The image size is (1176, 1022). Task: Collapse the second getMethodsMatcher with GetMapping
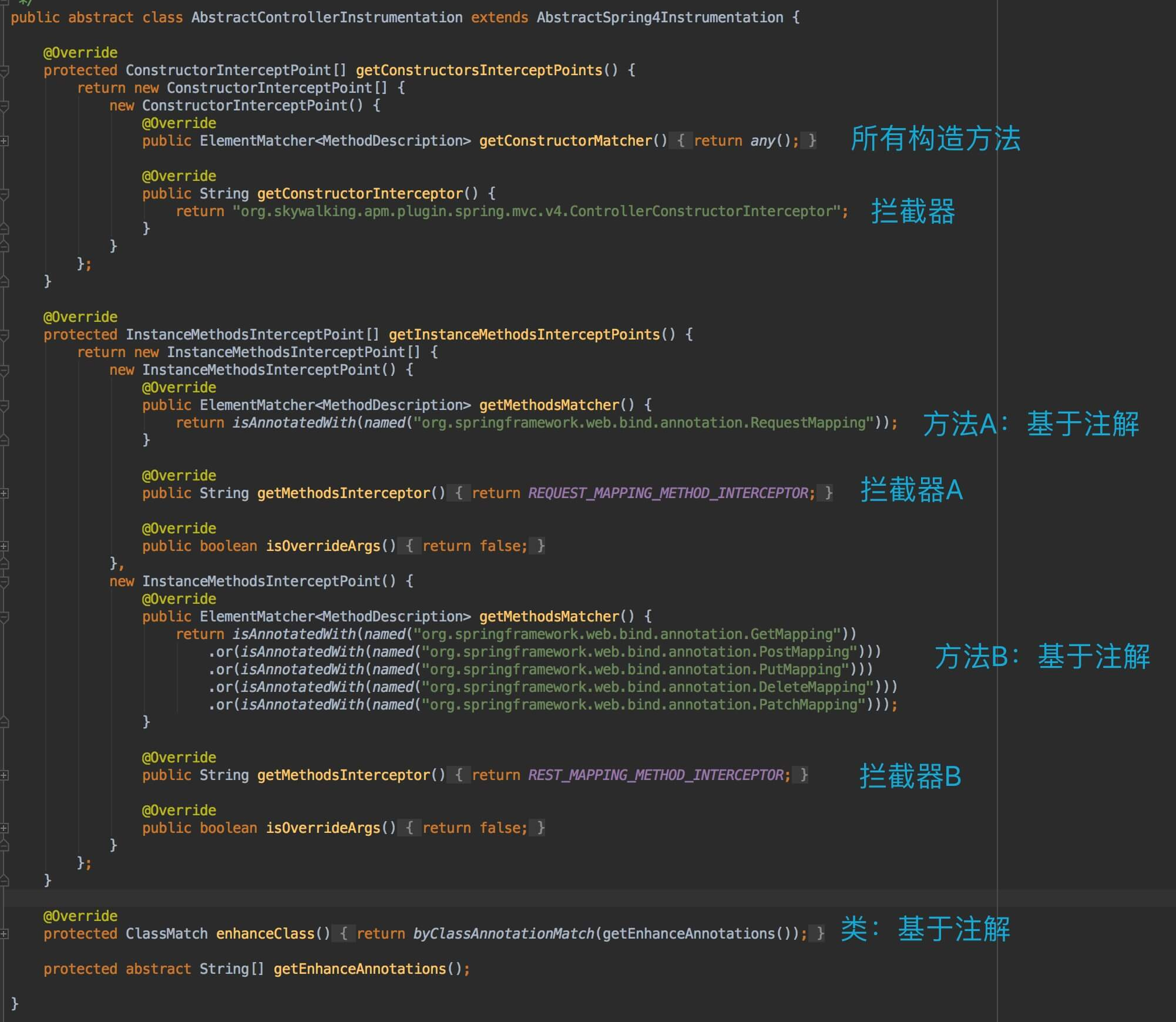(4, 617)
